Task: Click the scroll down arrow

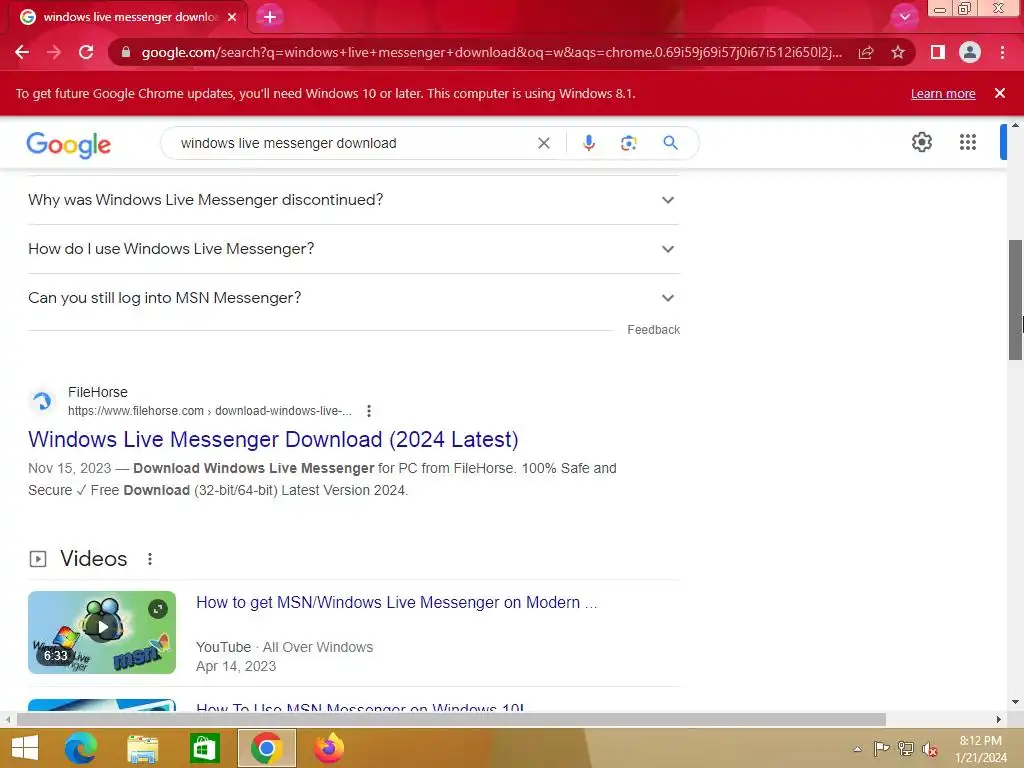Action: pyautogui.click(x=1015, y=702)
